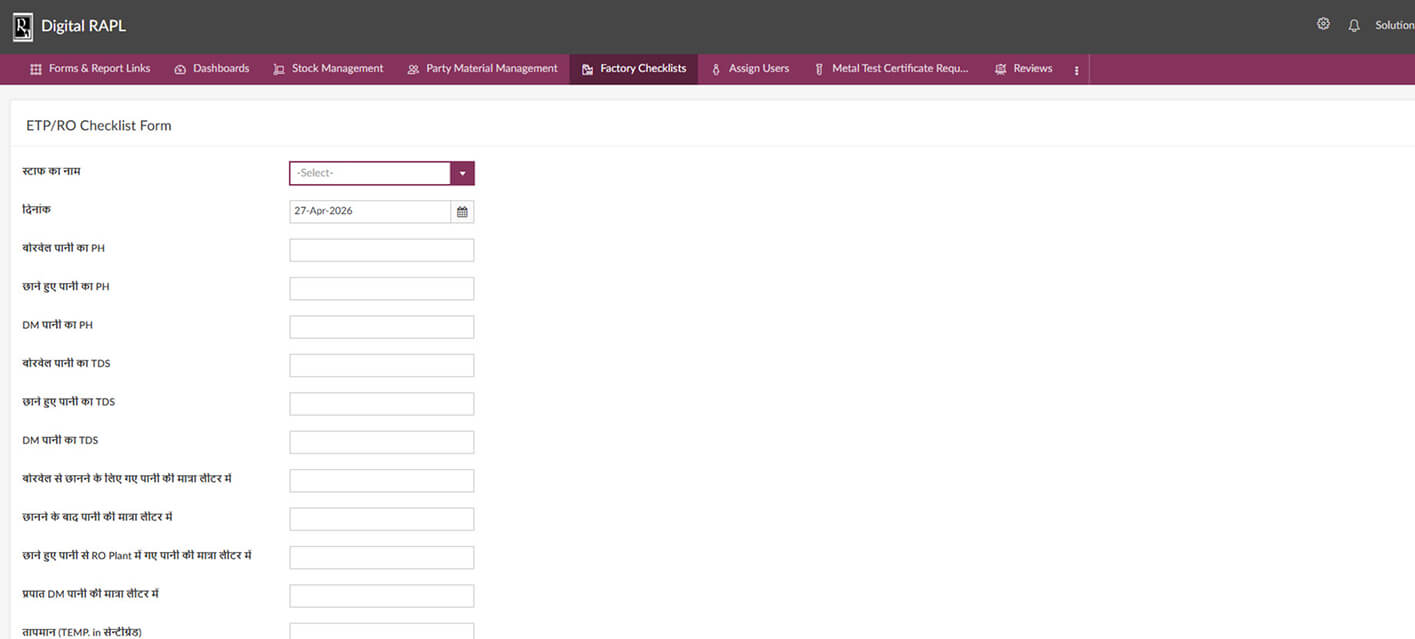Focus the तापमान (TEMP. in सेन्टीग्रेड) field
Screen dimensions: 1415x639
tap(382, 631)
